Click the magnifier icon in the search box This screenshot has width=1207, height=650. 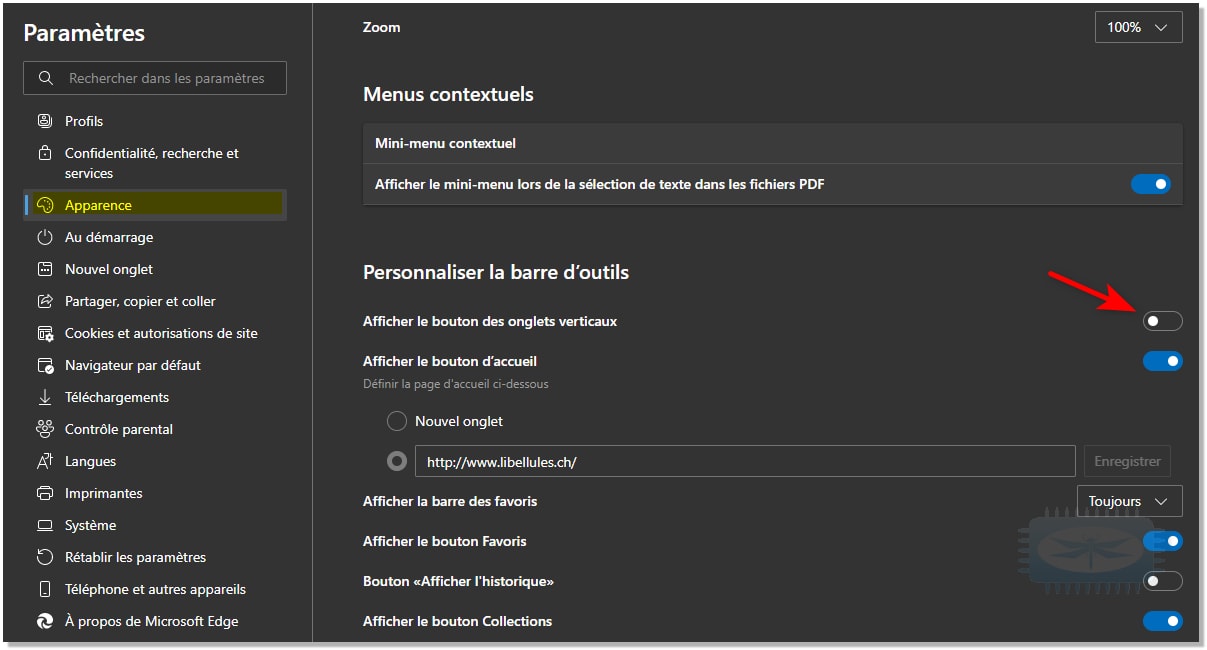point(45,78)
